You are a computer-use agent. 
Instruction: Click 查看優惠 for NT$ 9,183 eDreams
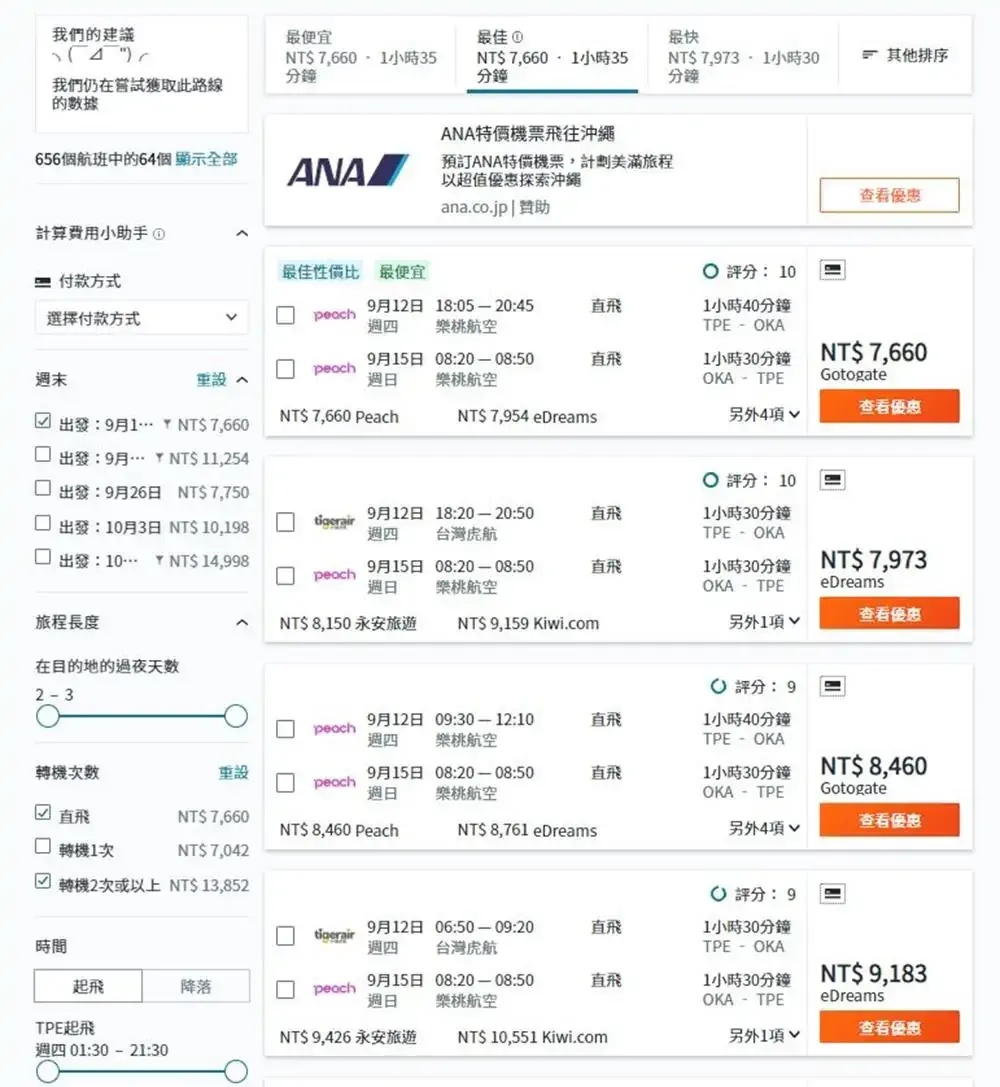point(889,1027)
